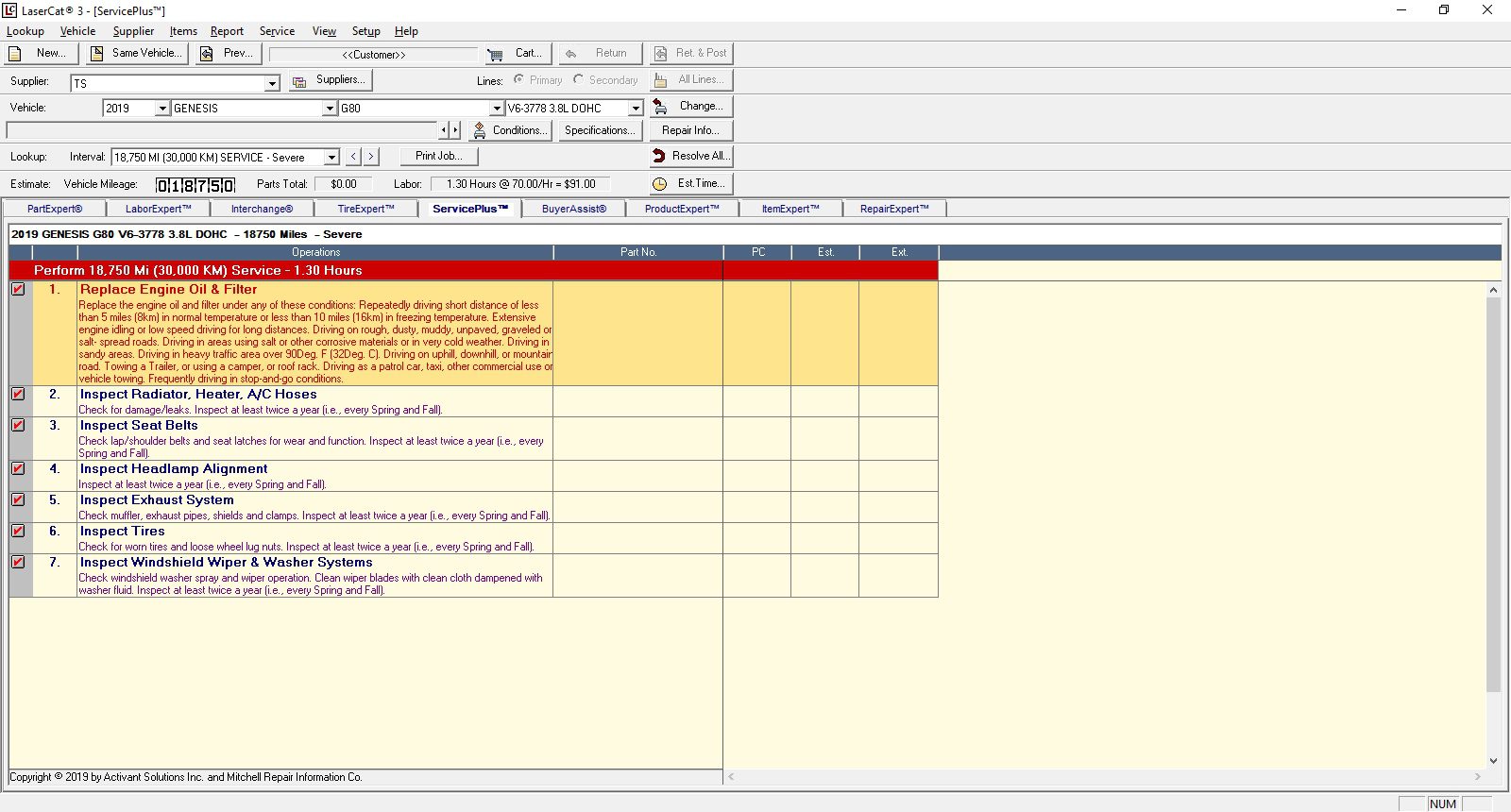
Task: Expand the GENESIS make dropdown
Action: tap(330, 109)
